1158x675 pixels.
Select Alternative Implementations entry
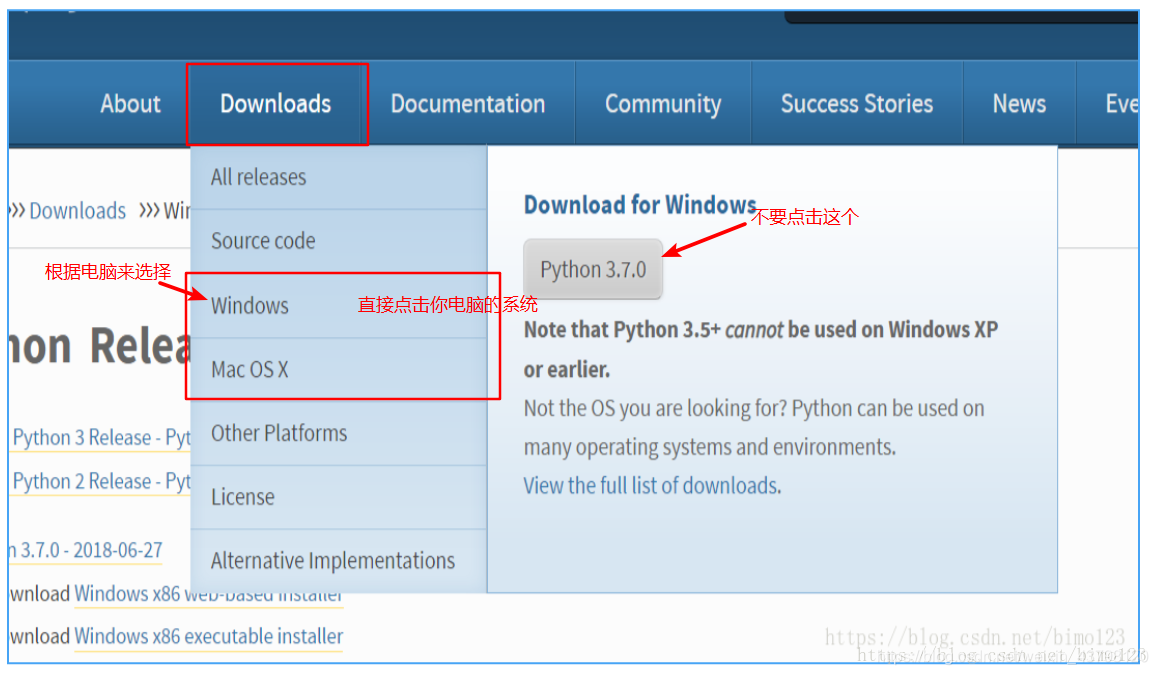click(339, 561)
